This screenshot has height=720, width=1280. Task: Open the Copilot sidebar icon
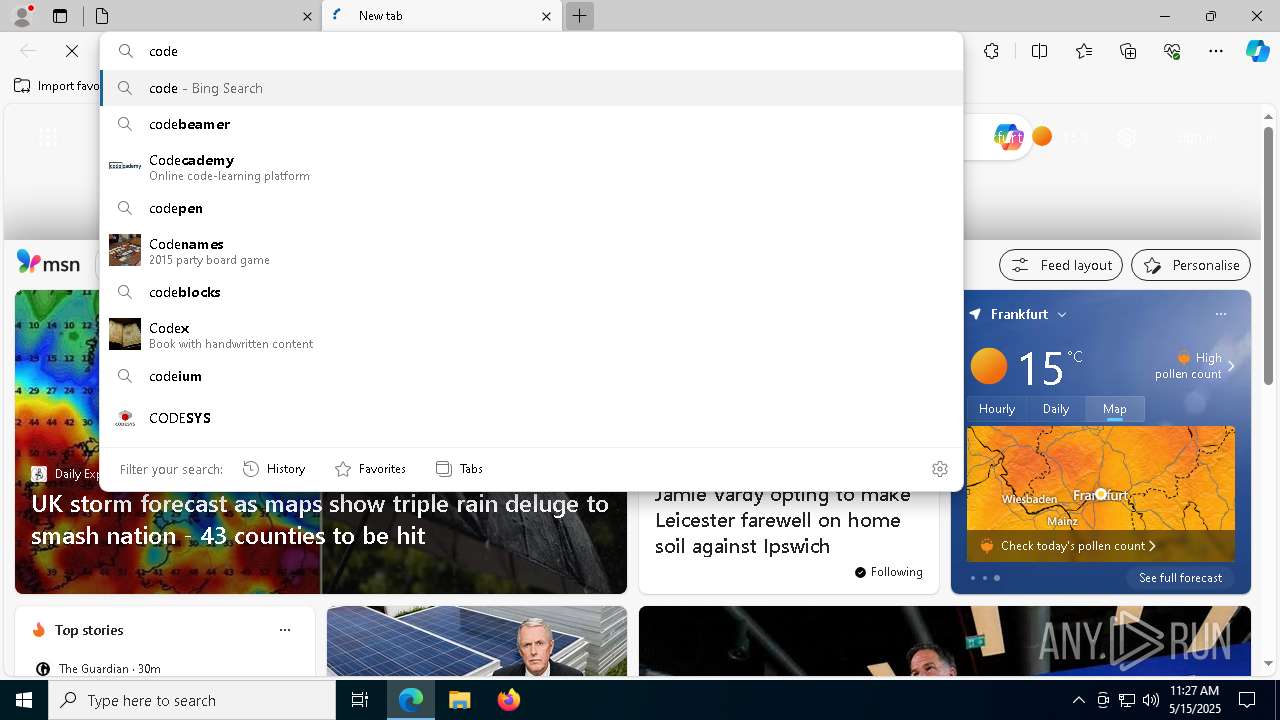point(1257,51)
